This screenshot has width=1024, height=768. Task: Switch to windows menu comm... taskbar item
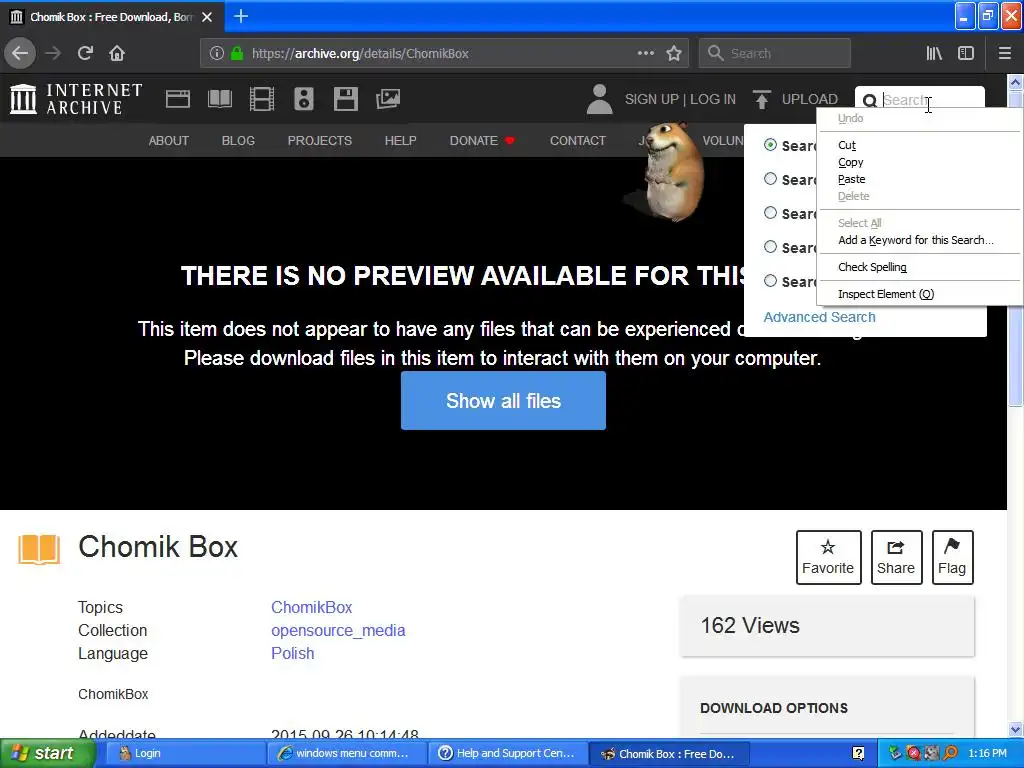pyautogui.click(x=347, y=753)
